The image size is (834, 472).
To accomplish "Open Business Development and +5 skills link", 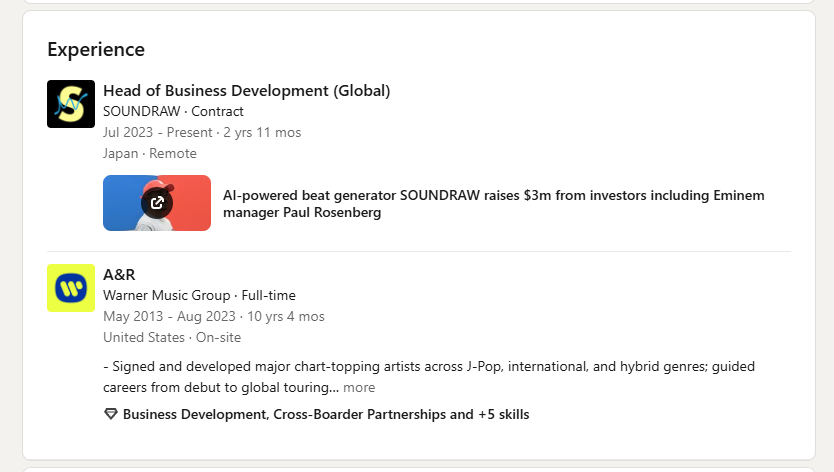I will (326, 415).
